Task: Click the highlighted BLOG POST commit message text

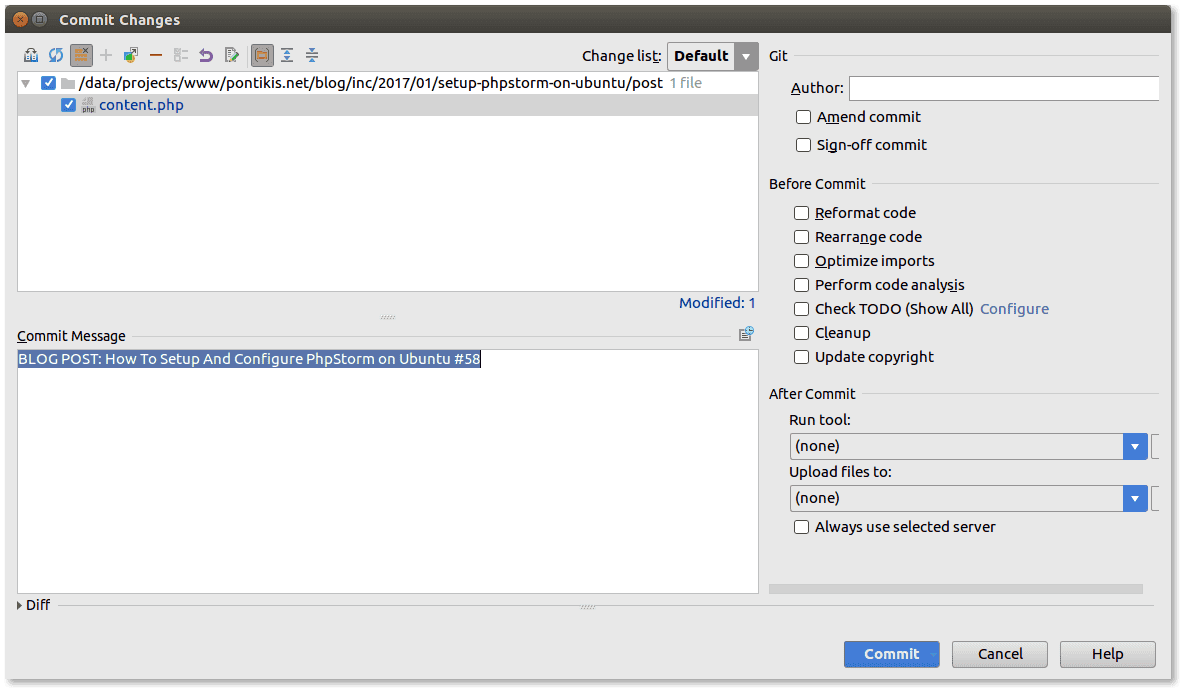Action: coord(249,359)
